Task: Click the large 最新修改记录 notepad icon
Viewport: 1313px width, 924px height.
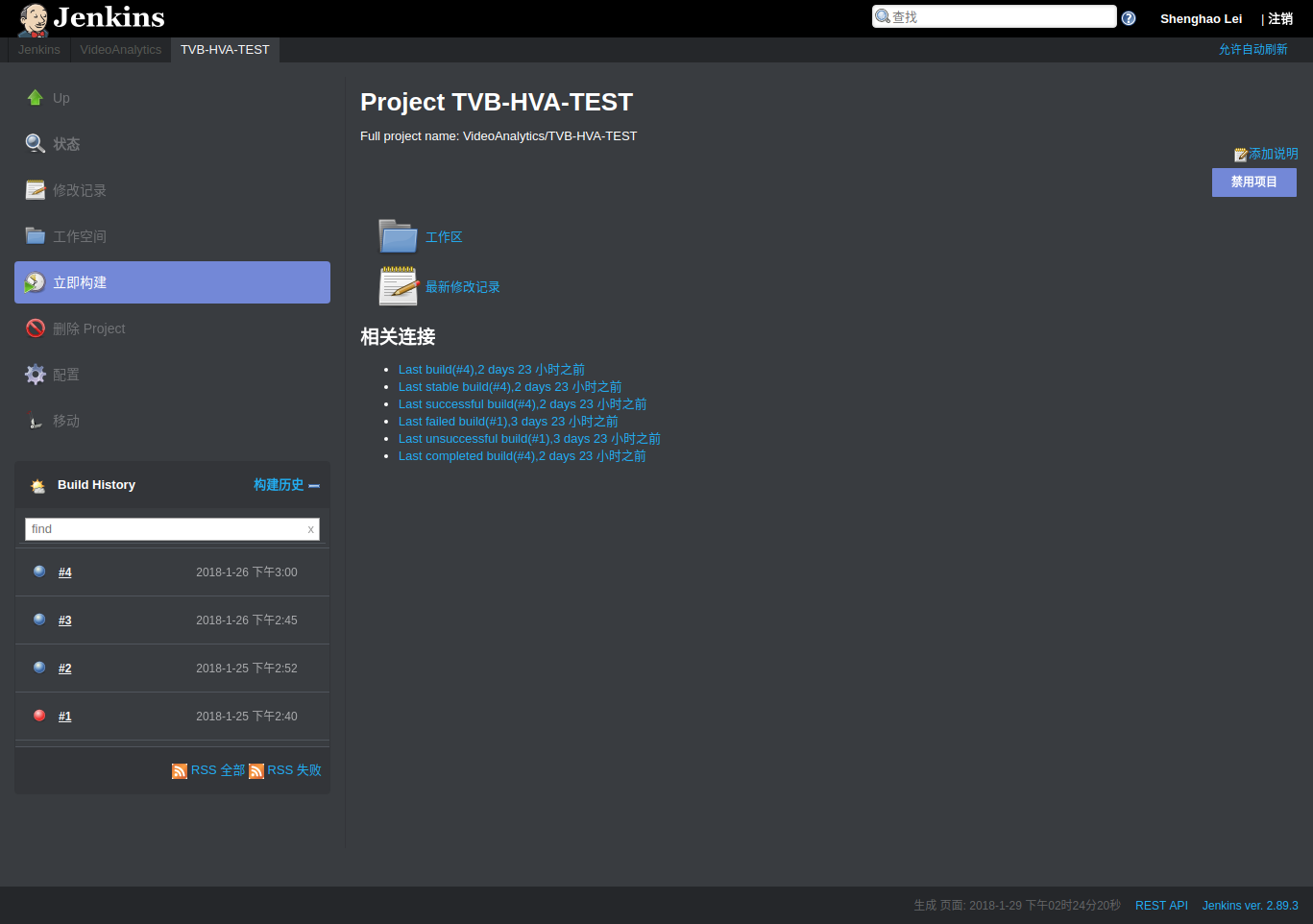Action: coord(399,286)
